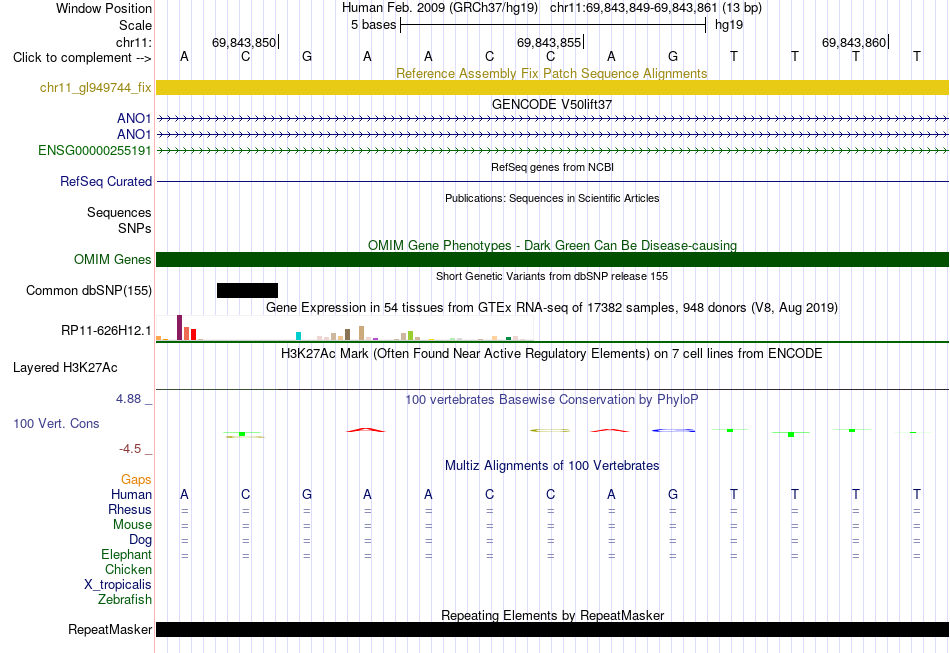The height and width of the screenshot is (653, 950).
Task: Click 'Short Genetic Variants from dbSNP release 155'
Action: [552, 276]
